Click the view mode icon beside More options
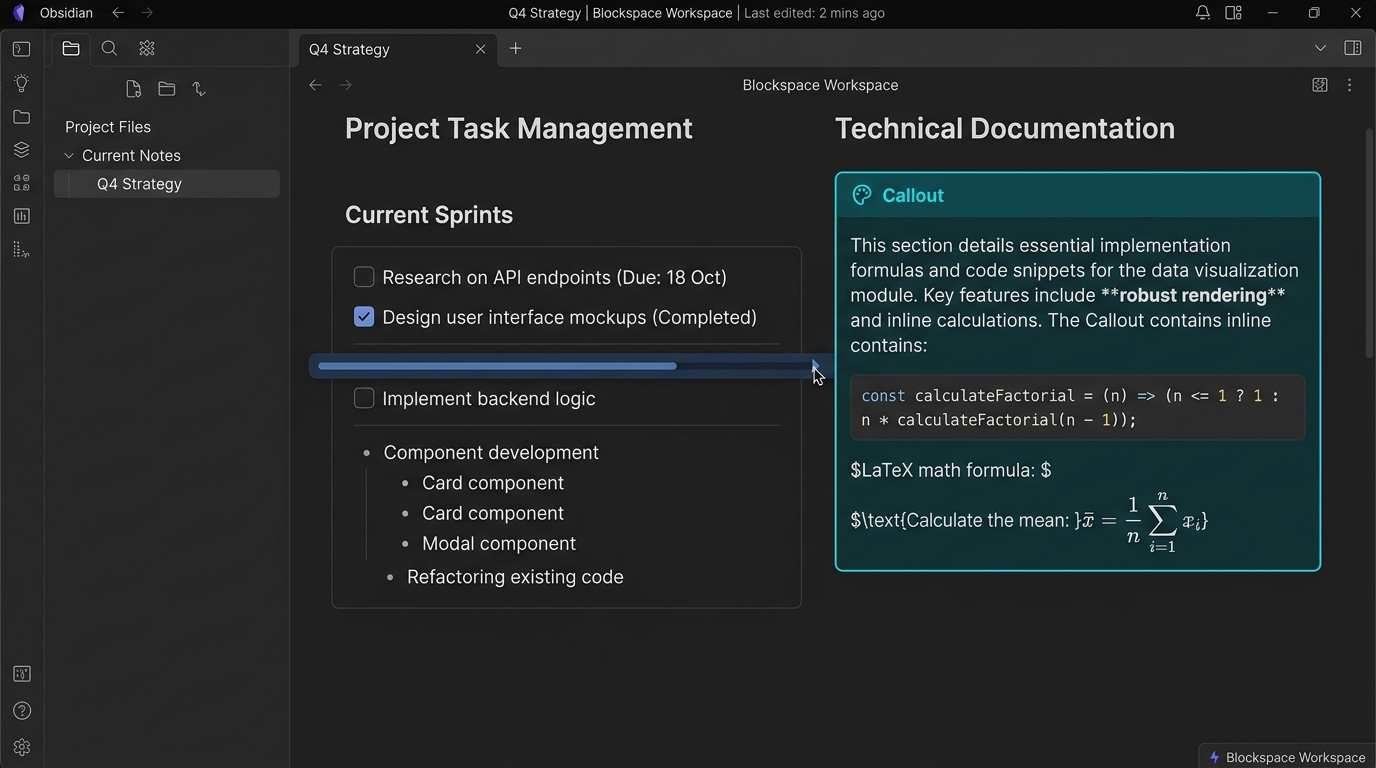1376x768 pixels. pyautogui.click(x=1320, y=85)
